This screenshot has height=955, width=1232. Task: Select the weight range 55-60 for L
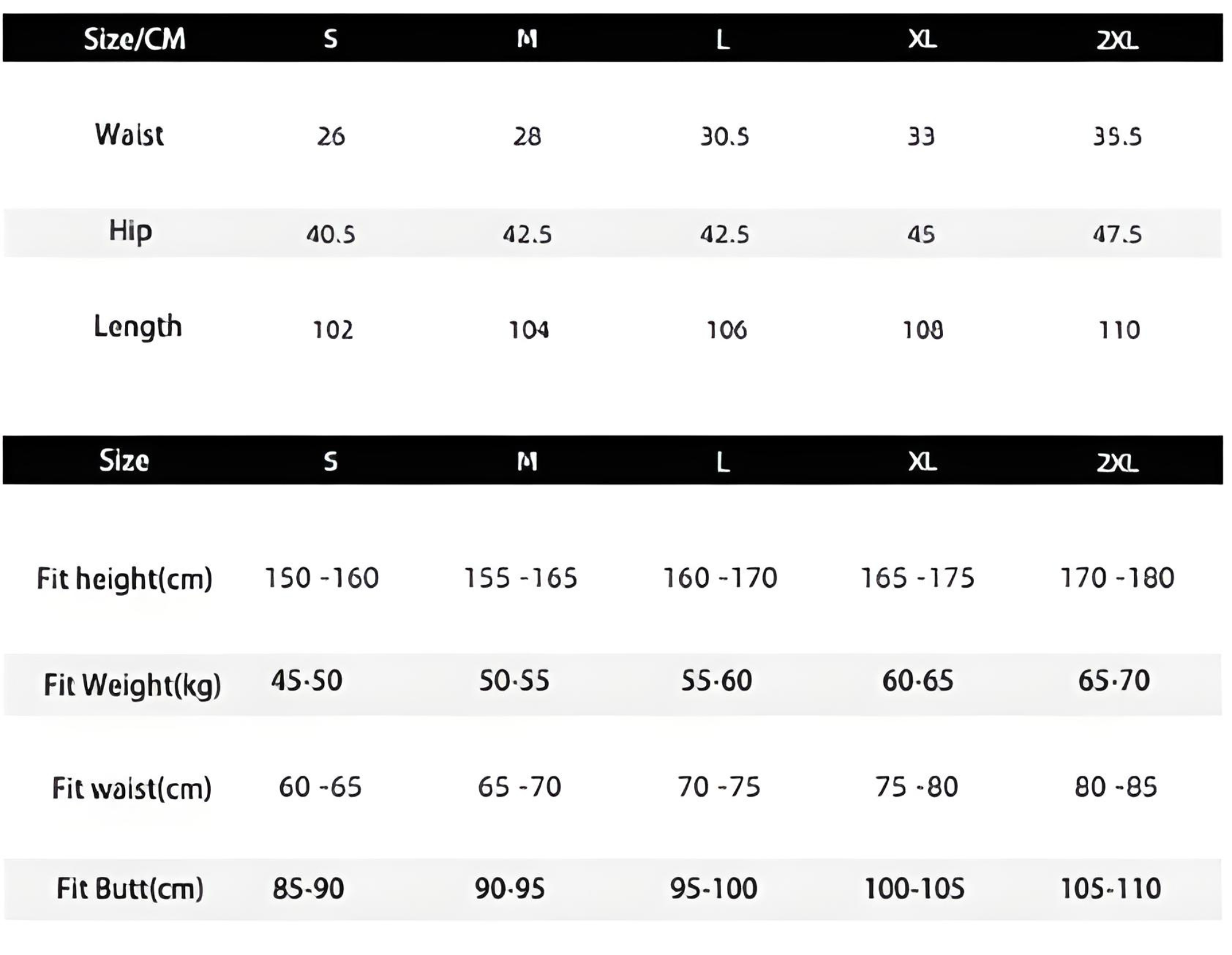(716, 681)
